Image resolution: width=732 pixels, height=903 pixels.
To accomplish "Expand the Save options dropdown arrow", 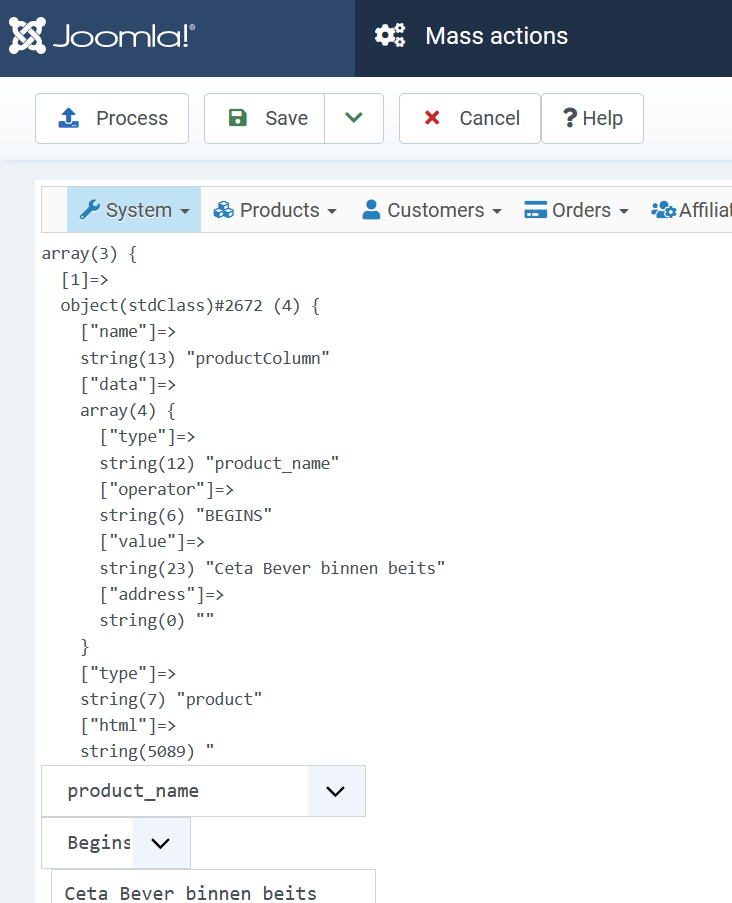I will point(354,118).
